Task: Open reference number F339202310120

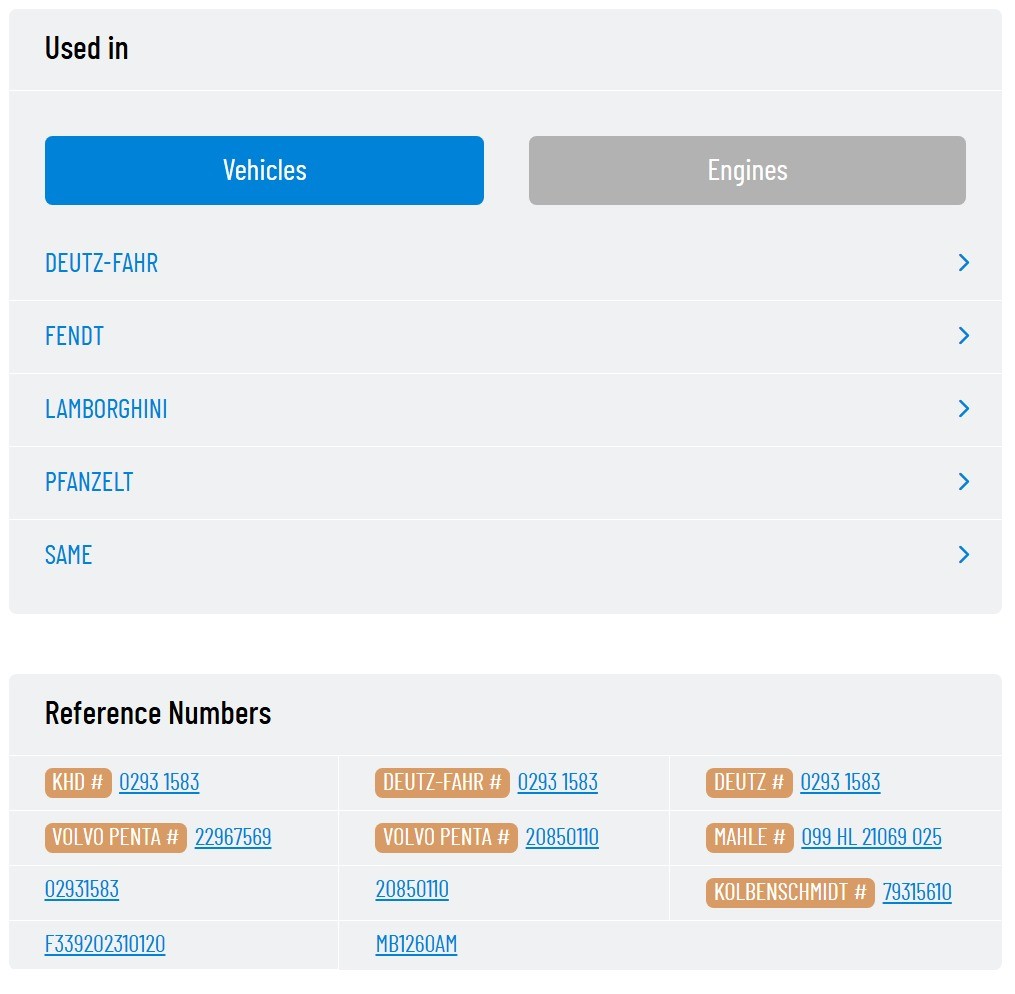Action: (105, 944)
